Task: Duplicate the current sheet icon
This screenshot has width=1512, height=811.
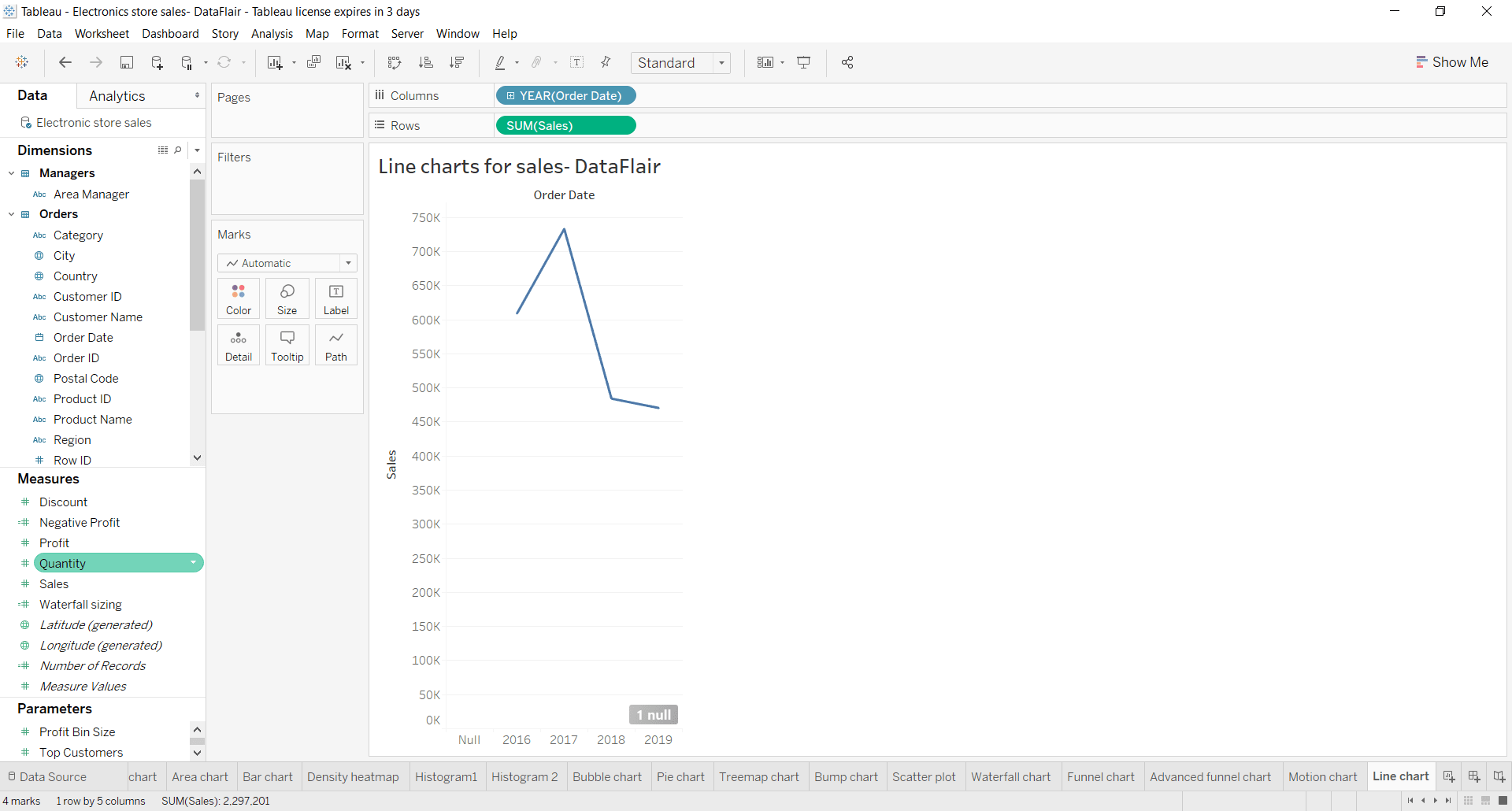Action: coord(313,62)
